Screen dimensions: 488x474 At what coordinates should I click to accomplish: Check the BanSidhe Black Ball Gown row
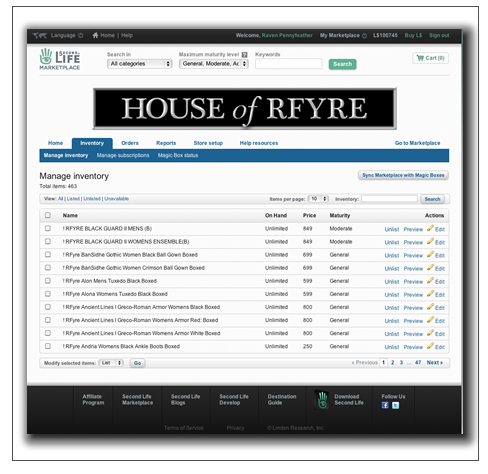[x=48, y=254]
